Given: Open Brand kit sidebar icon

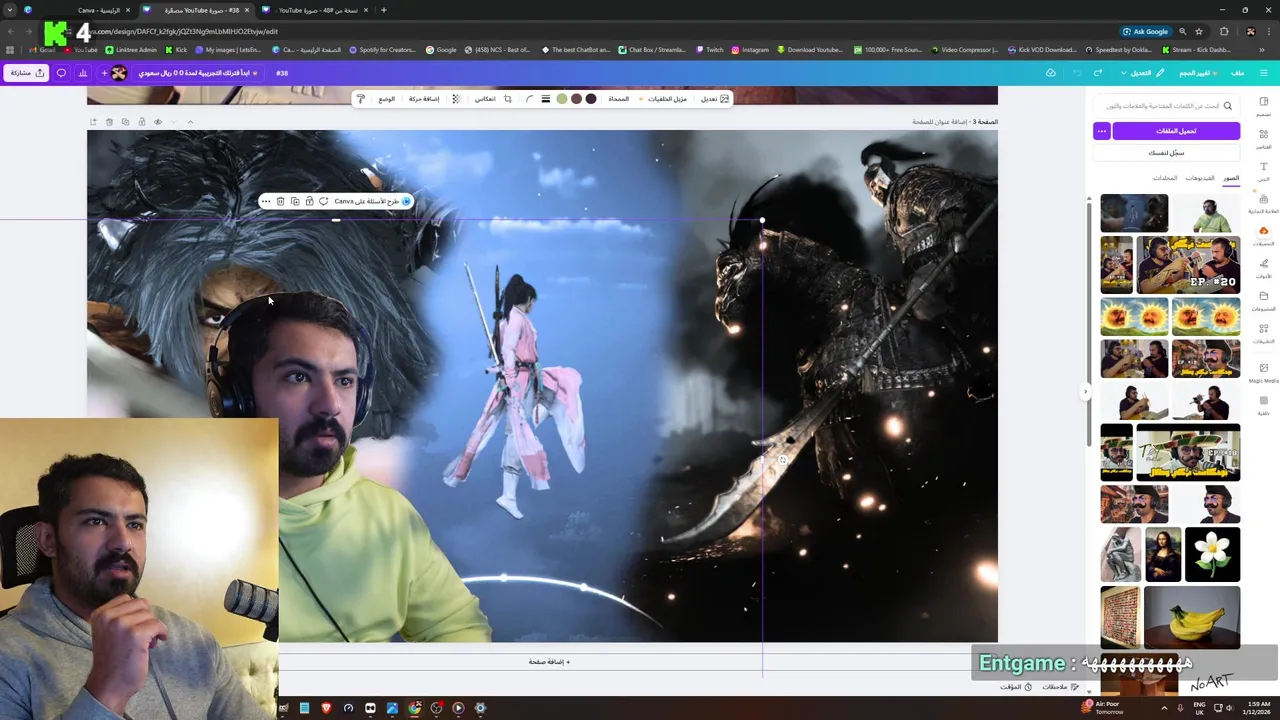Looking at the screenshot, I should click(x=1264, y=203).
